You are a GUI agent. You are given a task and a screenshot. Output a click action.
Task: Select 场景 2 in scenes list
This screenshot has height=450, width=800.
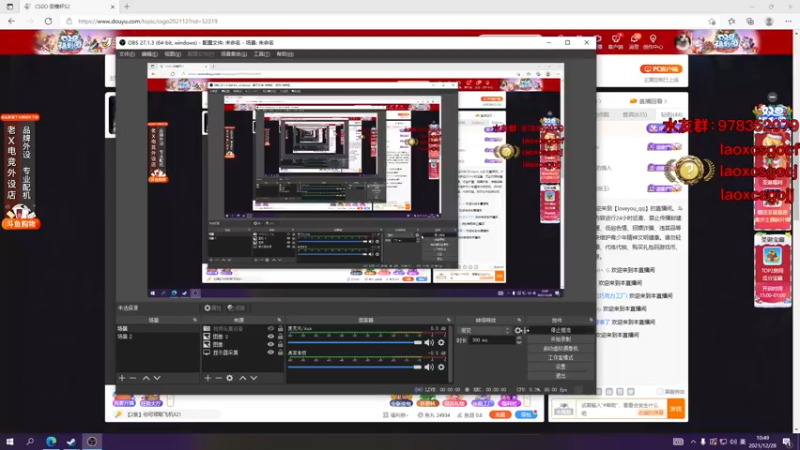(x=158, y=337)
